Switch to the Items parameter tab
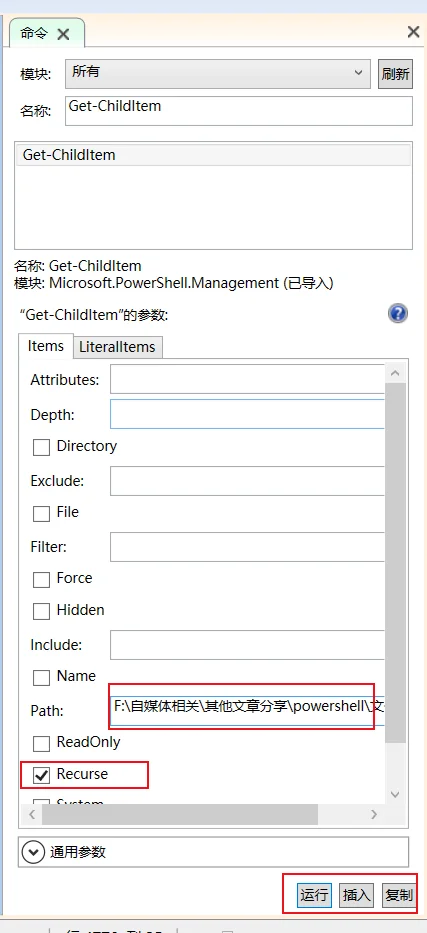The image size is (427, 933). tap(46, 346)
